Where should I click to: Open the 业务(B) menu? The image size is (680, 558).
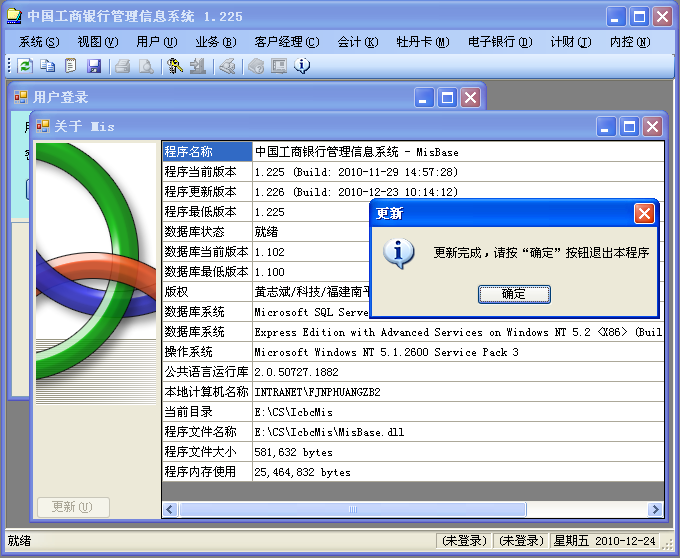[x=216, y=42]
